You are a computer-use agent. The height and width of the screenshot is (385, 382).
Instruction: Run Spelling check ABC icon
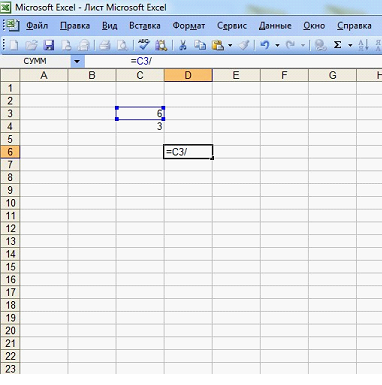(x=144, y=45)
